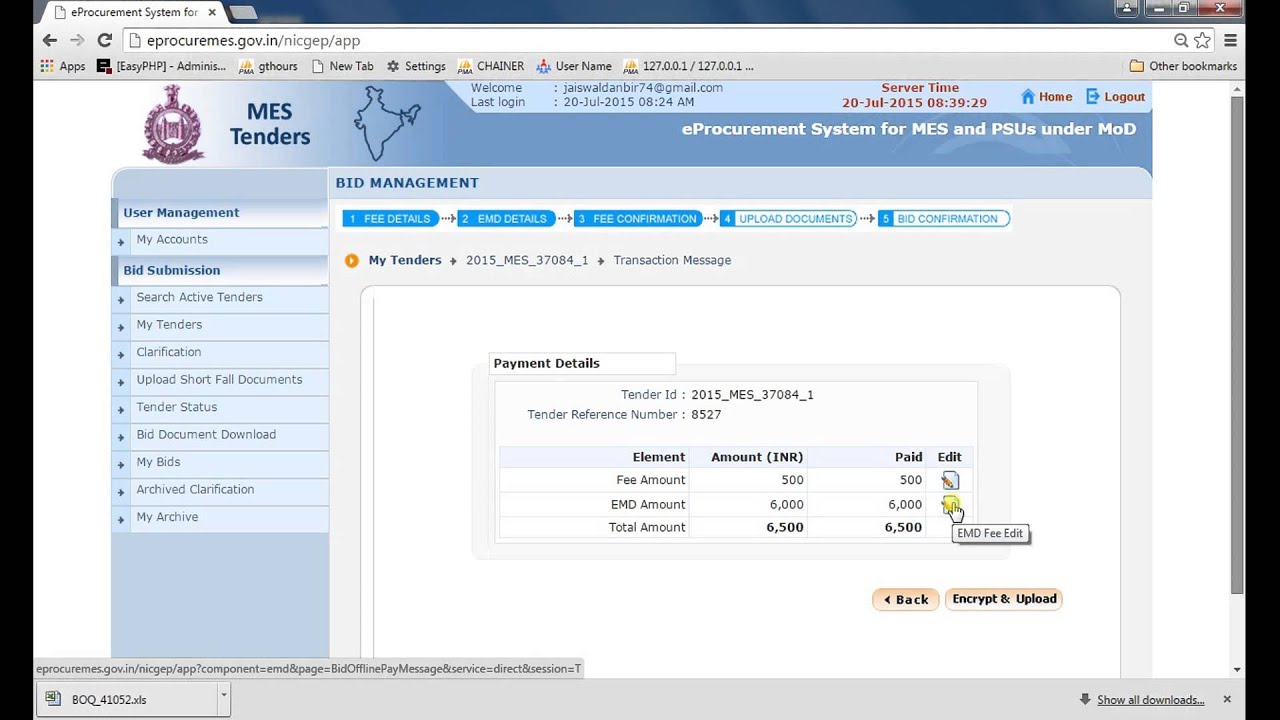Close the downloads bar
Image resolution: width=1280 pixels, height=720 pixels.
click(1227, 699)
